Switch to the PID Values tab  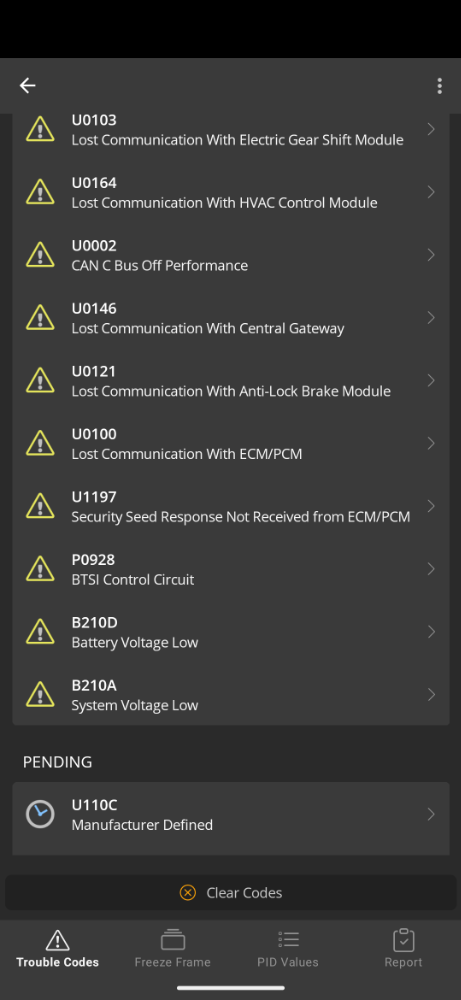(288, 948)
